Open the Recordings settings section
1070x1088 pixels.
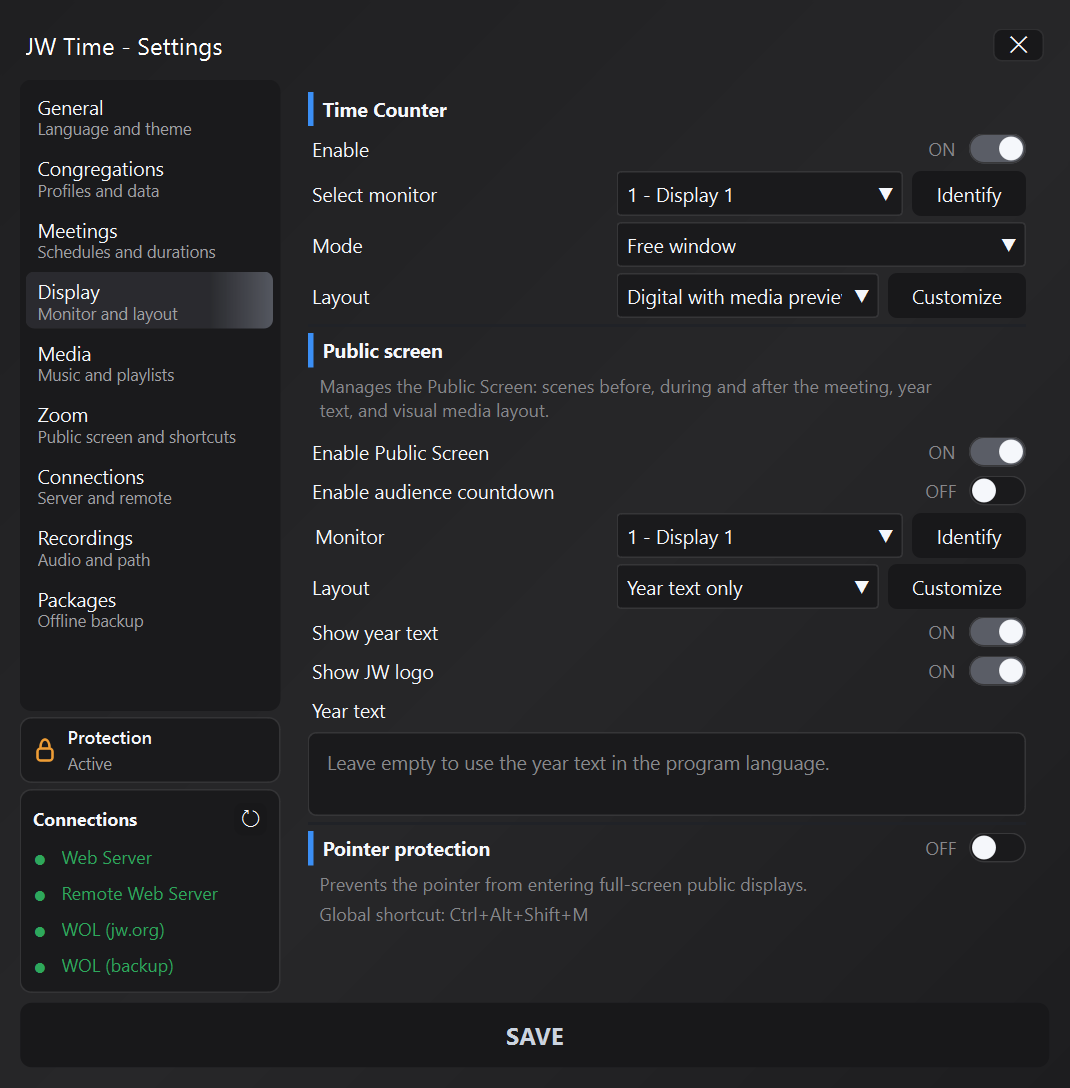[x=149, y=548]
